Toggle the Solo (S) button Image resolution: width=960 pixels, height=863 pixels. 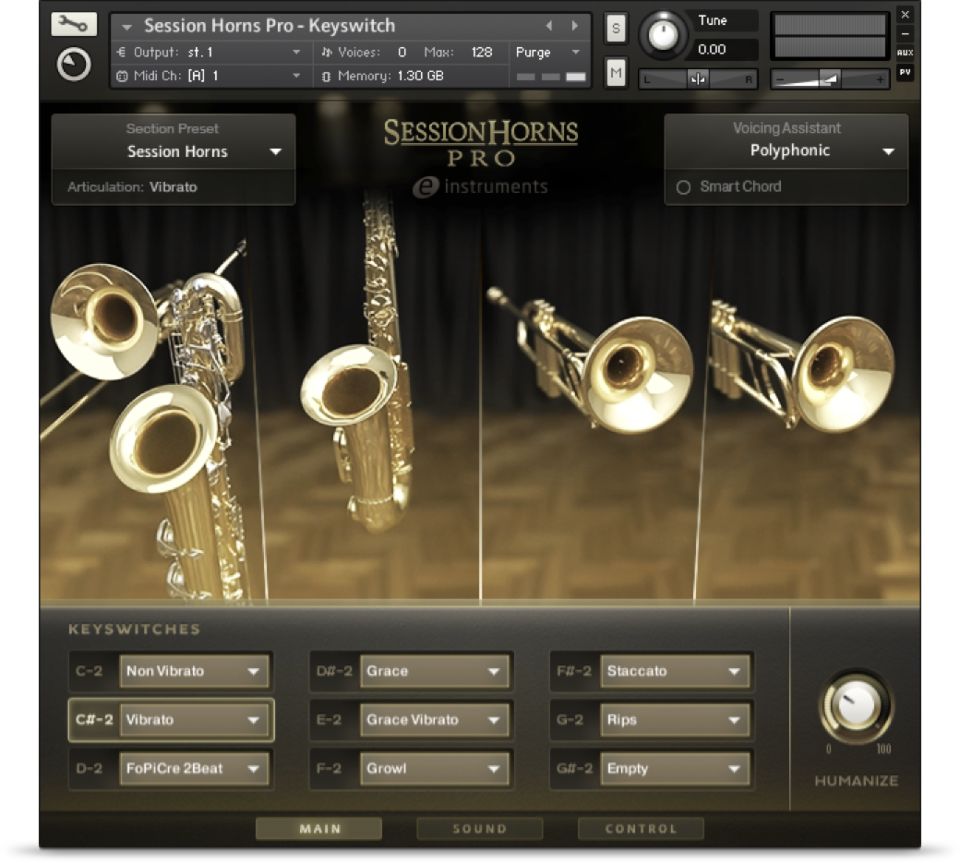615,29
